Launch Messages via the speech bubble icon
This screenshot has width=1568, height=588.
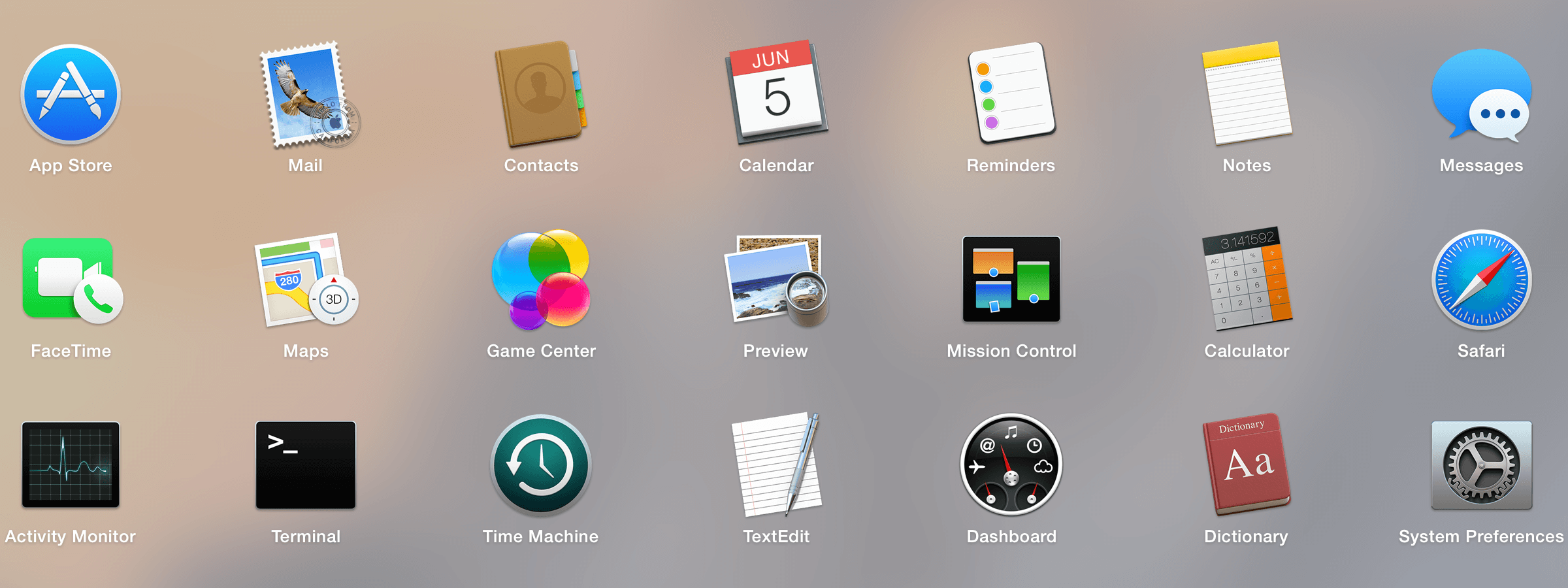click(1482, 95)
